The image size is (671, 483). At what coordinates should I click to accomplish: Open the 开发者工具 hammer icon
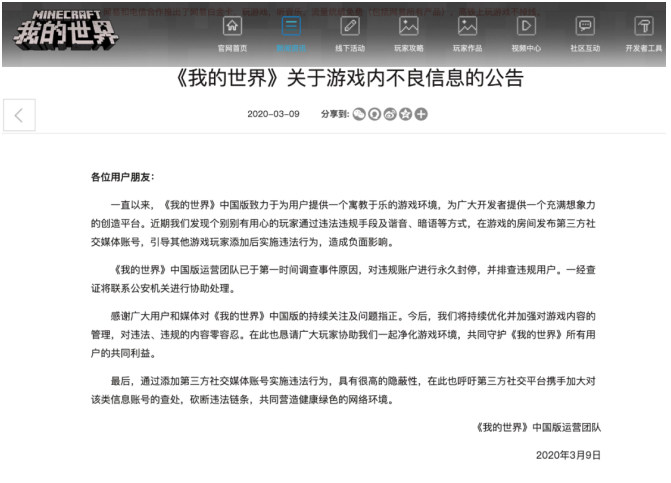[644, 27]
